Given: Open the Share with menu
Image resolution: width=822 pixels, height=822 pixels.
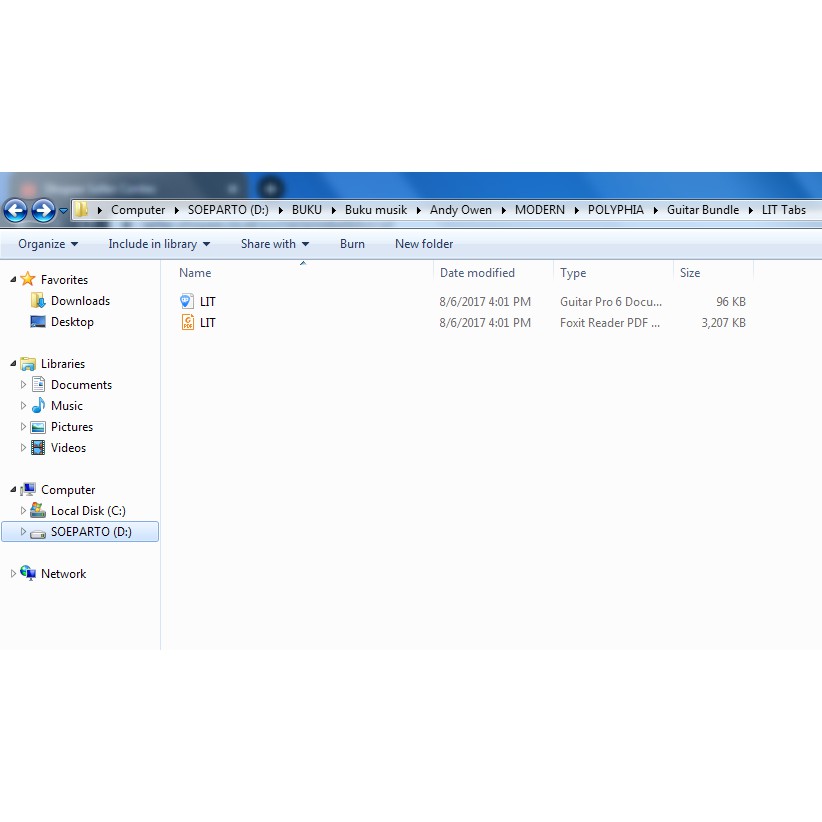Looking at the screenshot, I should pyautogui.click(x=275, y=244).
